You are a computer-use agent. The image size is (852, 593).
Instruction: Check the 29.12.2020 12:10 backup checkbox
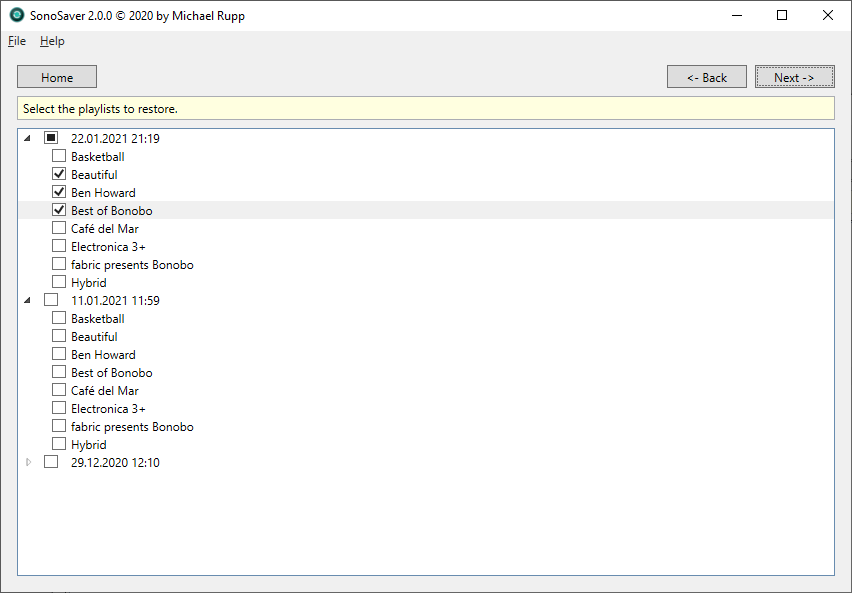pos(51,461)
